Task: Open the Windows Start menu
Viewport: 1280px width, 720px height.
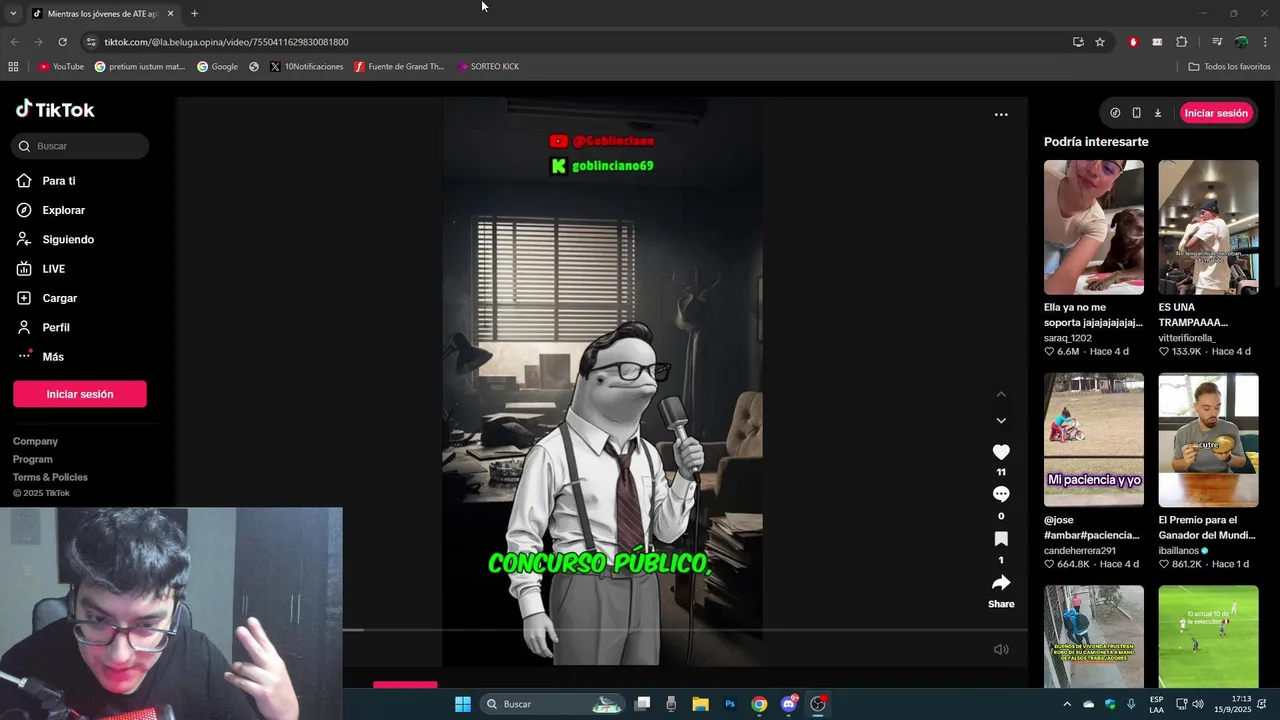Action: [x=463, y=704]
